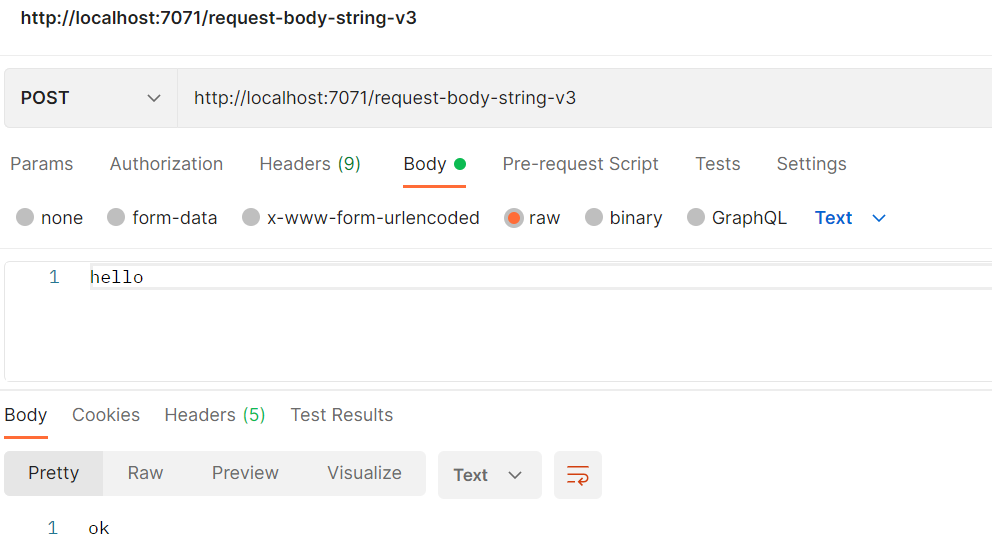992x556 pixels.
Task: Click the request URL input field
Action: [580, 98]
